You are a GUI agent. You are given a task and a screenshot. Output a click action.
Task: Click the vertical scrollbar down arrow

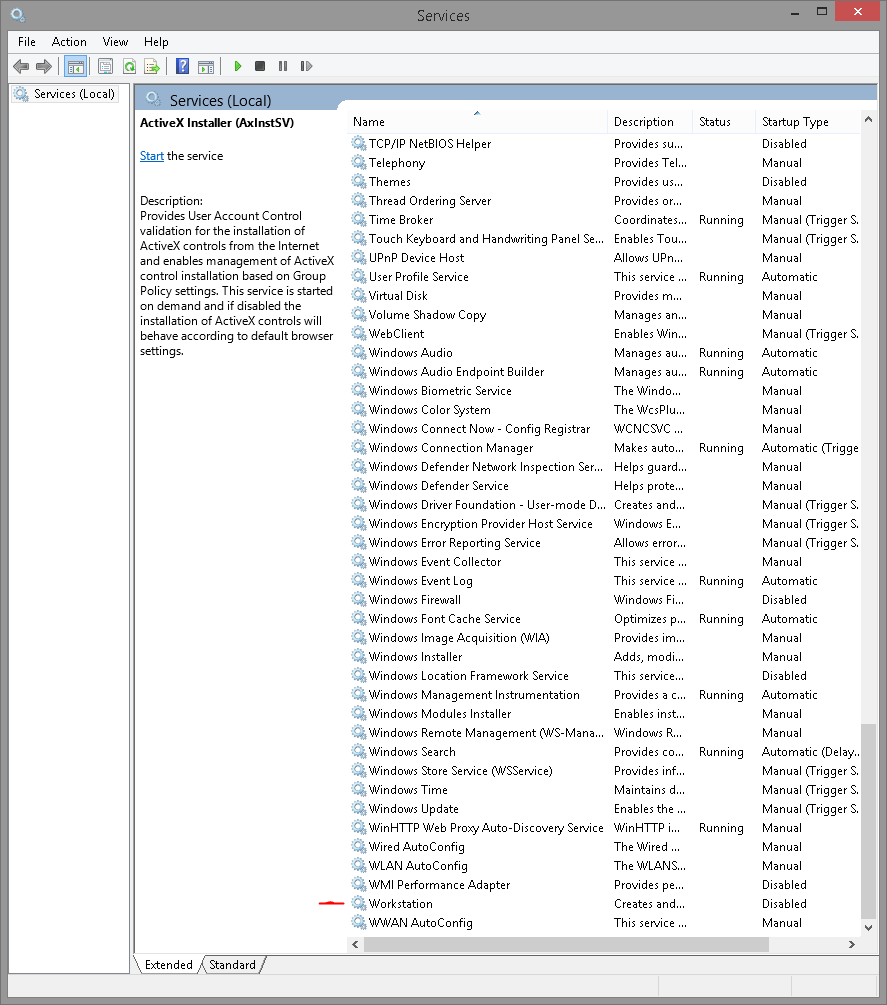868,927
